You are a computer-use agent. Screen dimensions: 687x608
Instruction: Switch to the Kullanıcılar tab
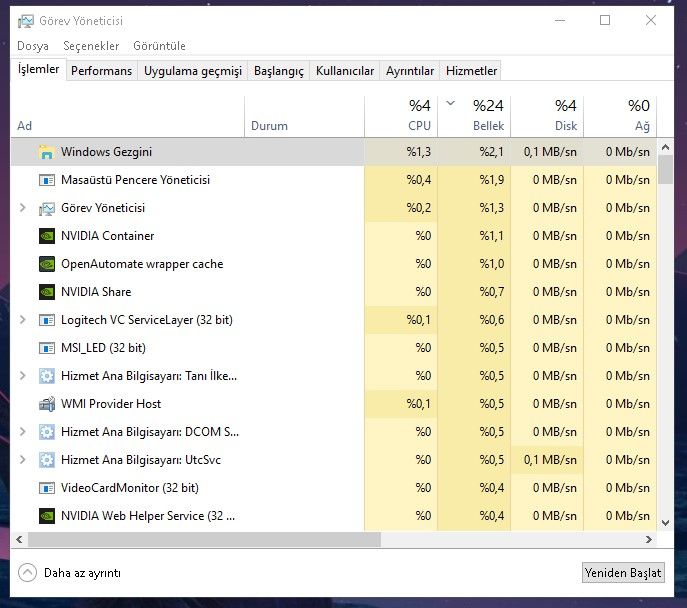tap(345, 71)
